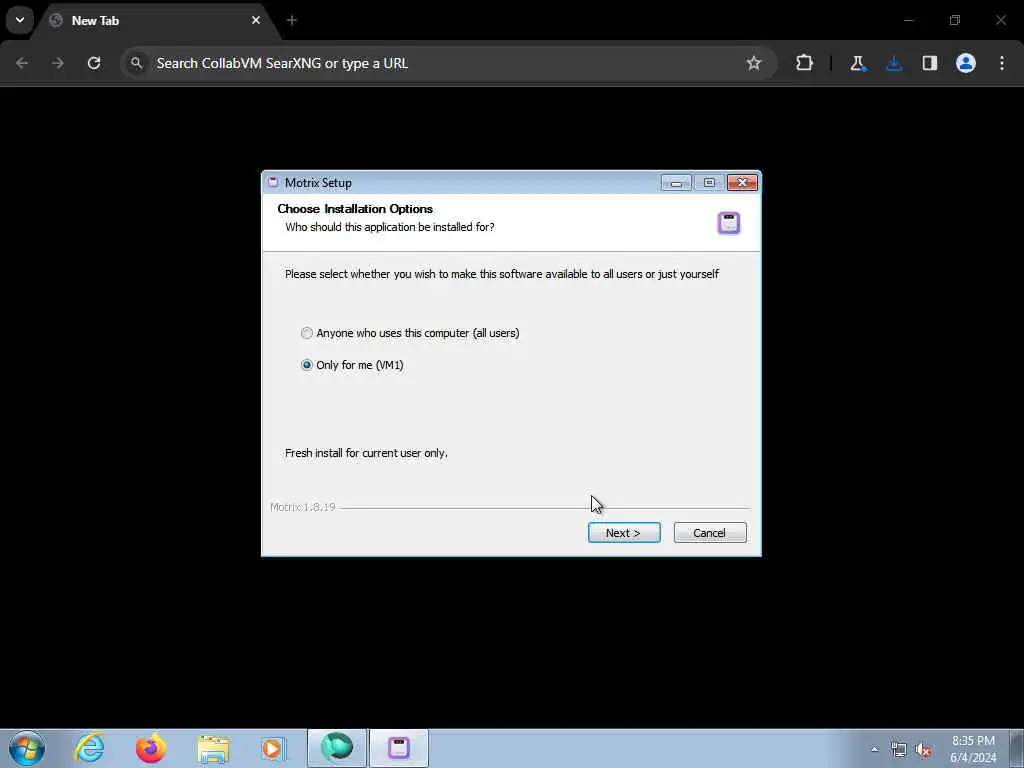Switch to the browser taskbar button
Viewport: 1024px width, 768px height.
pos(337,748)
